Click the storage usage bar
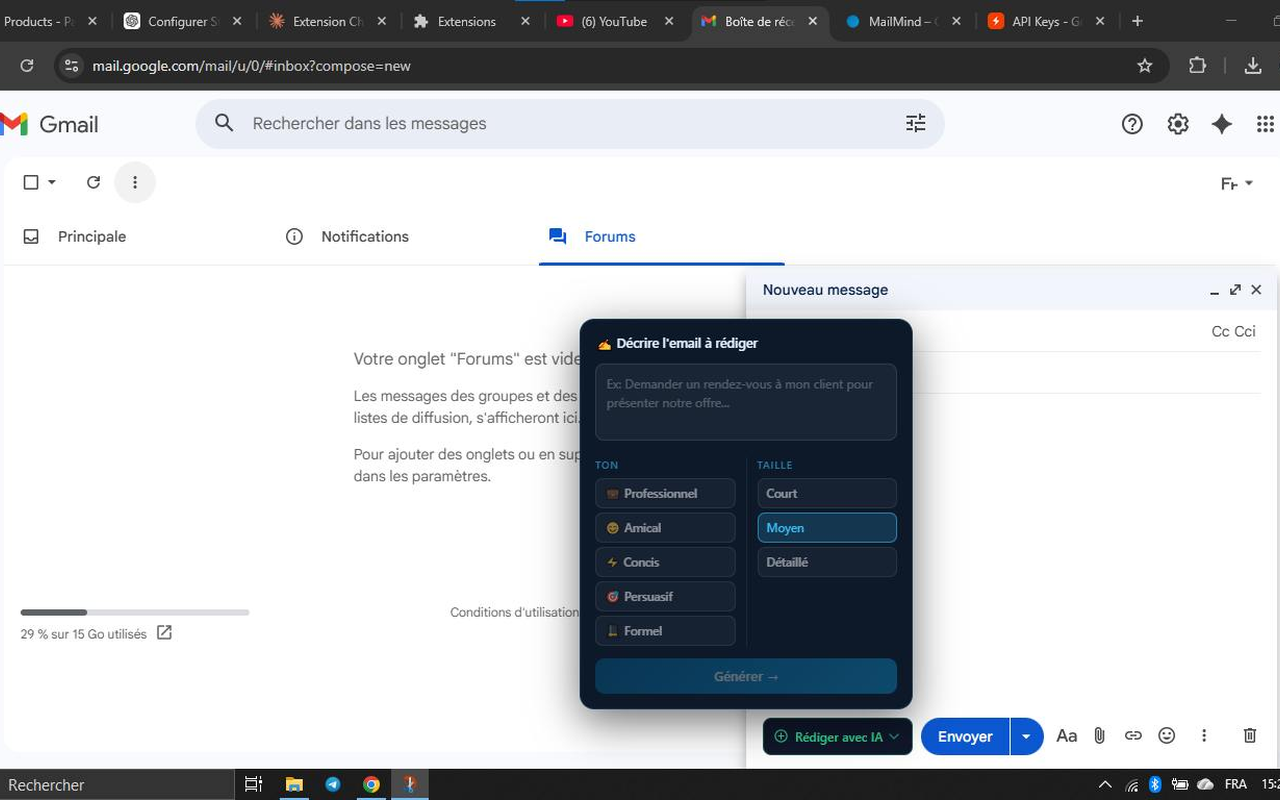This screenshot has height=800, width=1280. coord(135,612)
